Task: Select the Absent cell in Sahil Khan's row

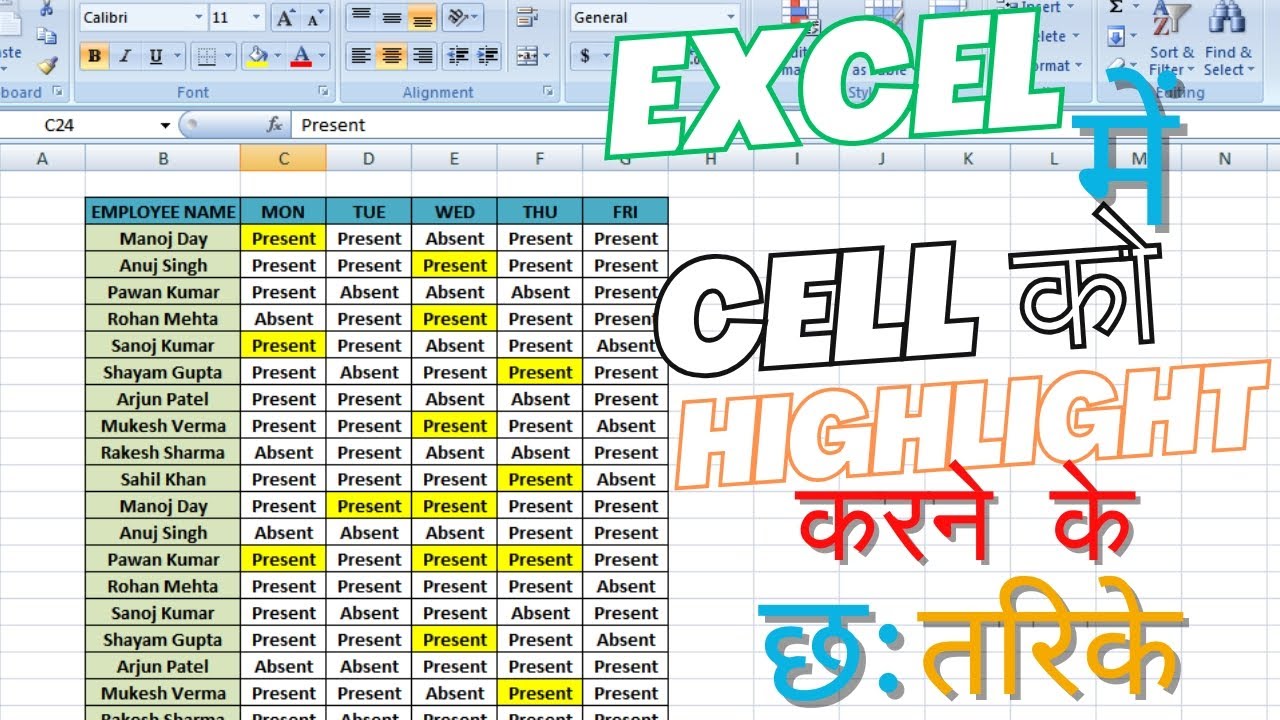Action: click(626, 479)
